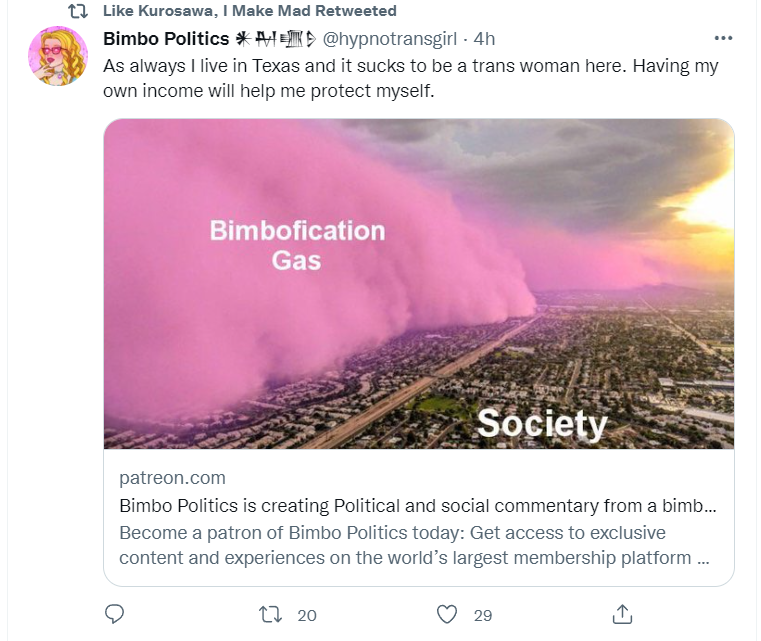Click the tweet text about Texas
Image resolution: width=761 pixels, height=641 pixels.
click(x=411, y=78)
